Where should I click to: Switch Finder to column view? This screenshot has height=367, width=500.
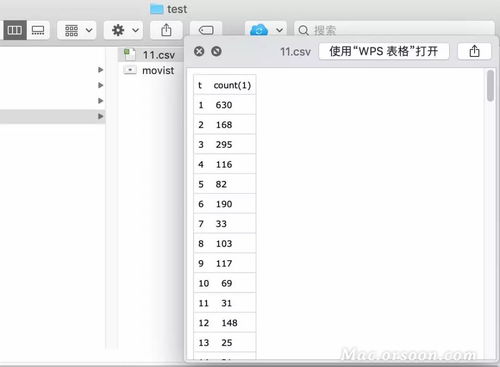point(15,30)
